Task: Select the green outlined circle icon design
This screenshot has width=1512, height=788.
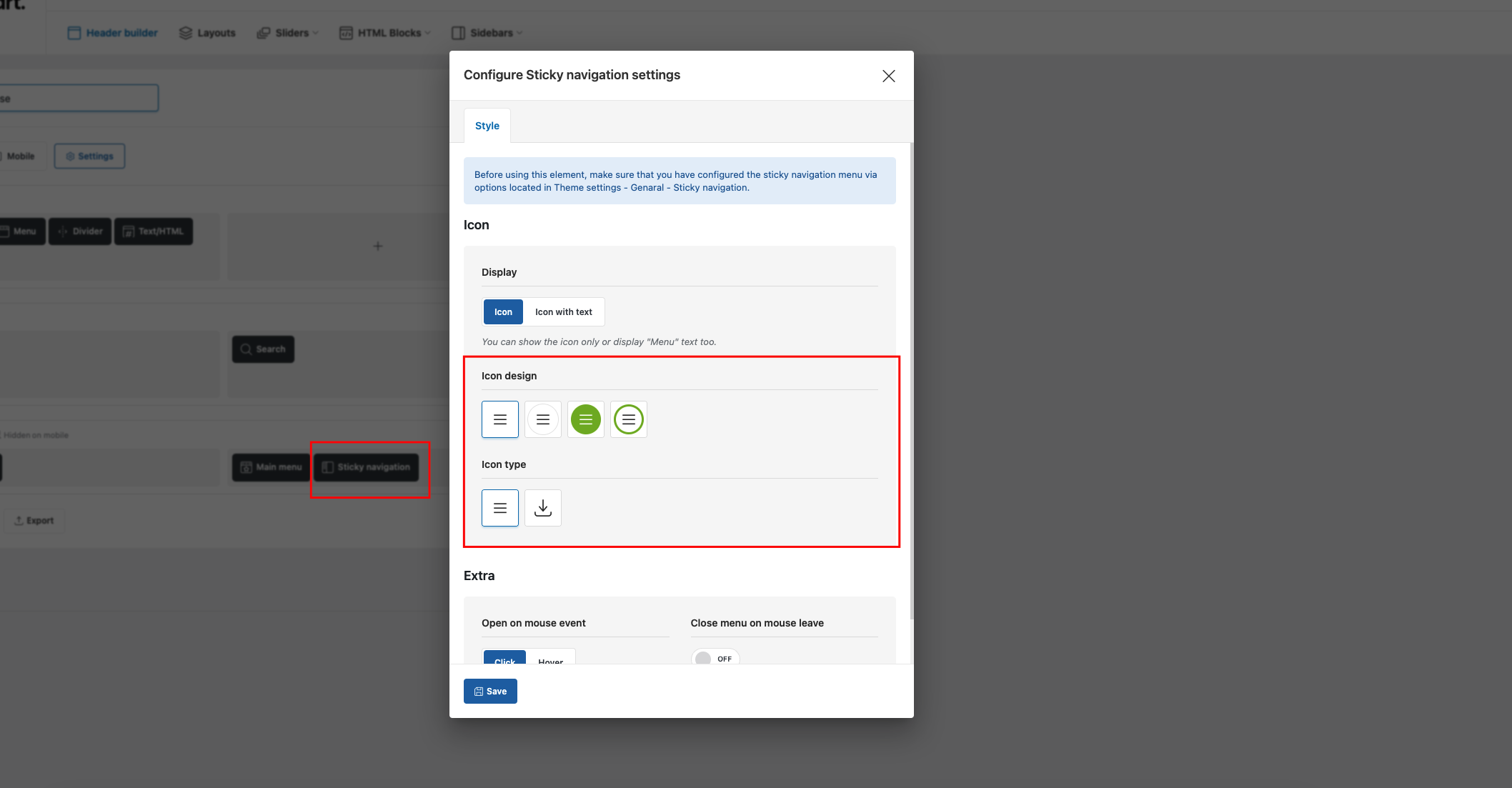Action: [629, 419]
